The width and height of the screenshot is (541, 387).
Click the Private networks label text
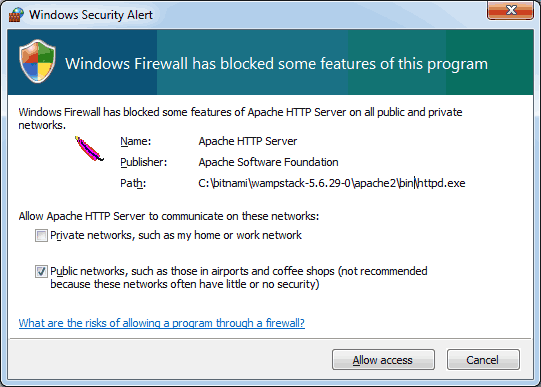click(x=176, y=235)
